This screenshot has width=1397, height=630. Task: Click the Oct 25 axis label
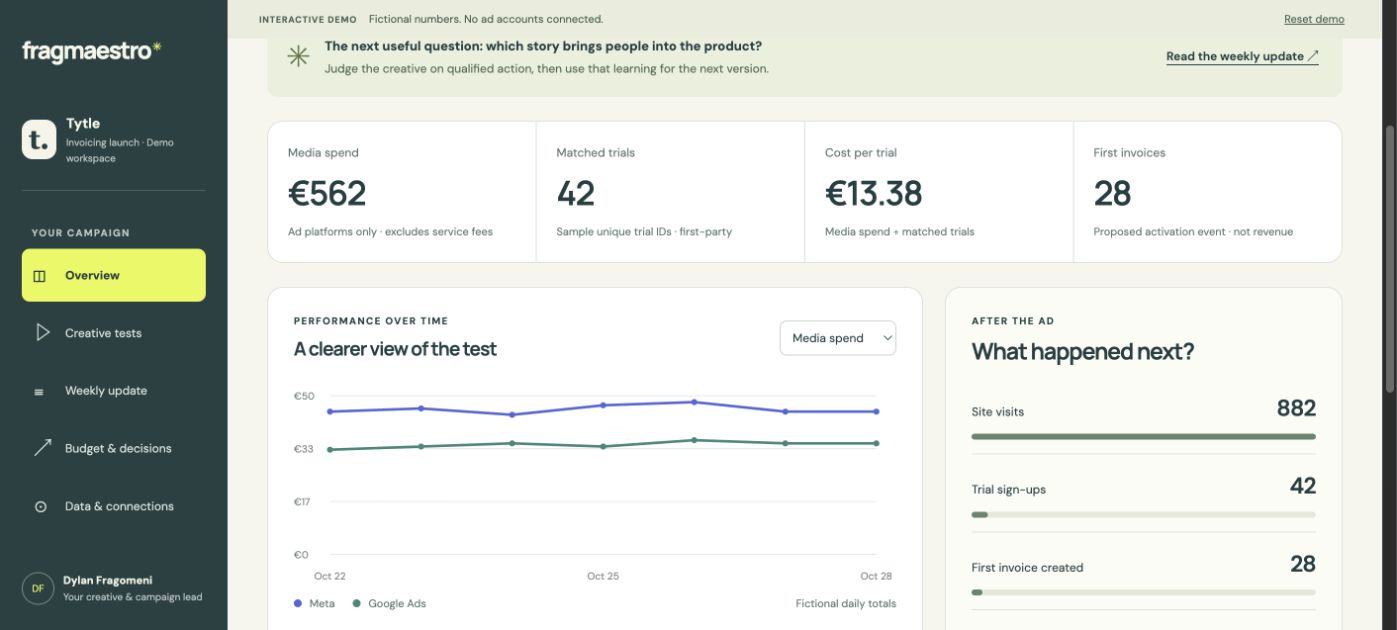pos(603,576)
